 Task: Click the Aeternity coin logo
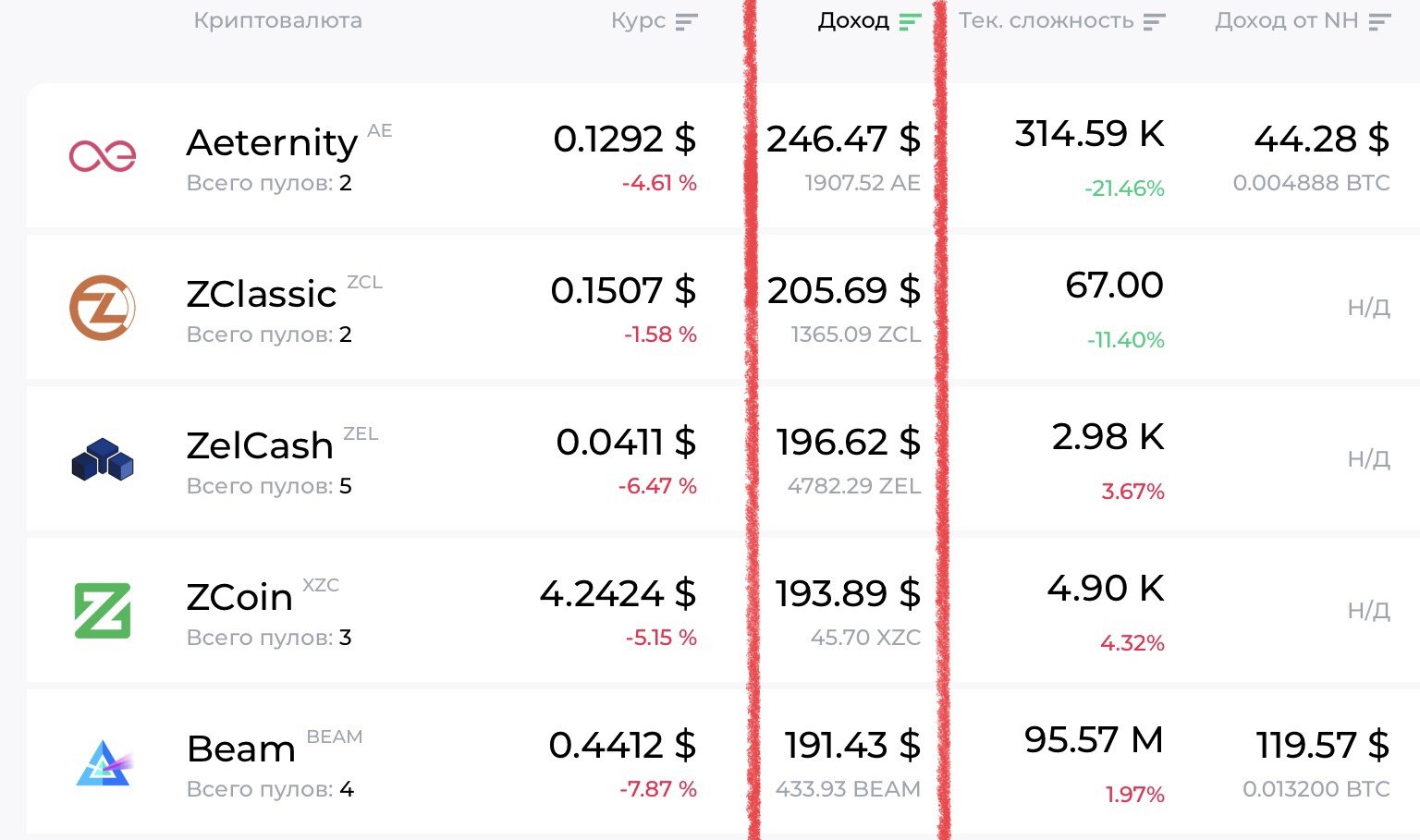point(103,155)
